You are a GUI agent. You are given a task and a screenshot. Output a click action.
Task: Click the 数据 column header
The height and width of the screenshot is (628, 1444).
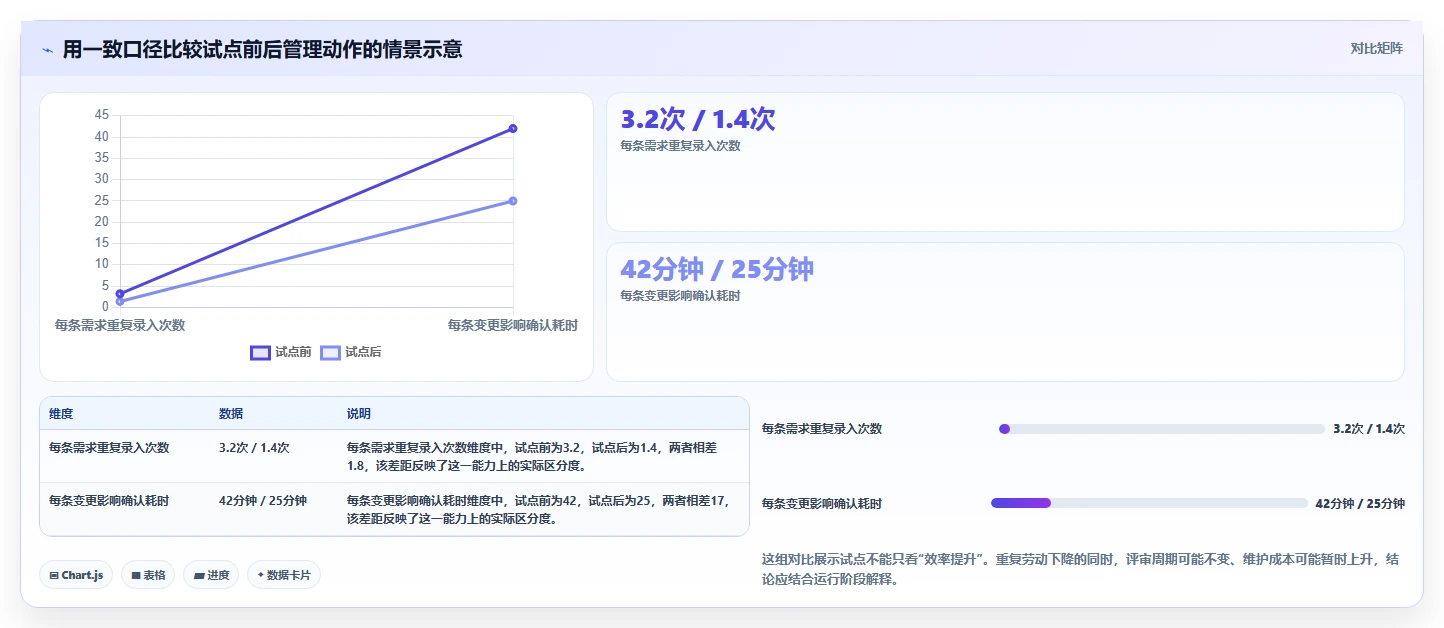pos(231,414)
